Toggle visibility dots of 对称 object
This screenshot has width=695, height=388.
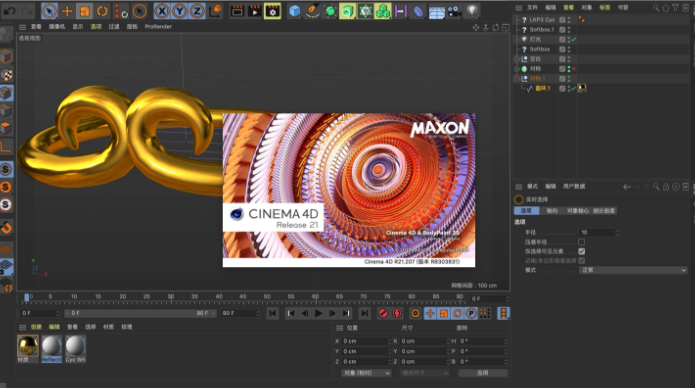pyautogui.click(x=569, y=69)
